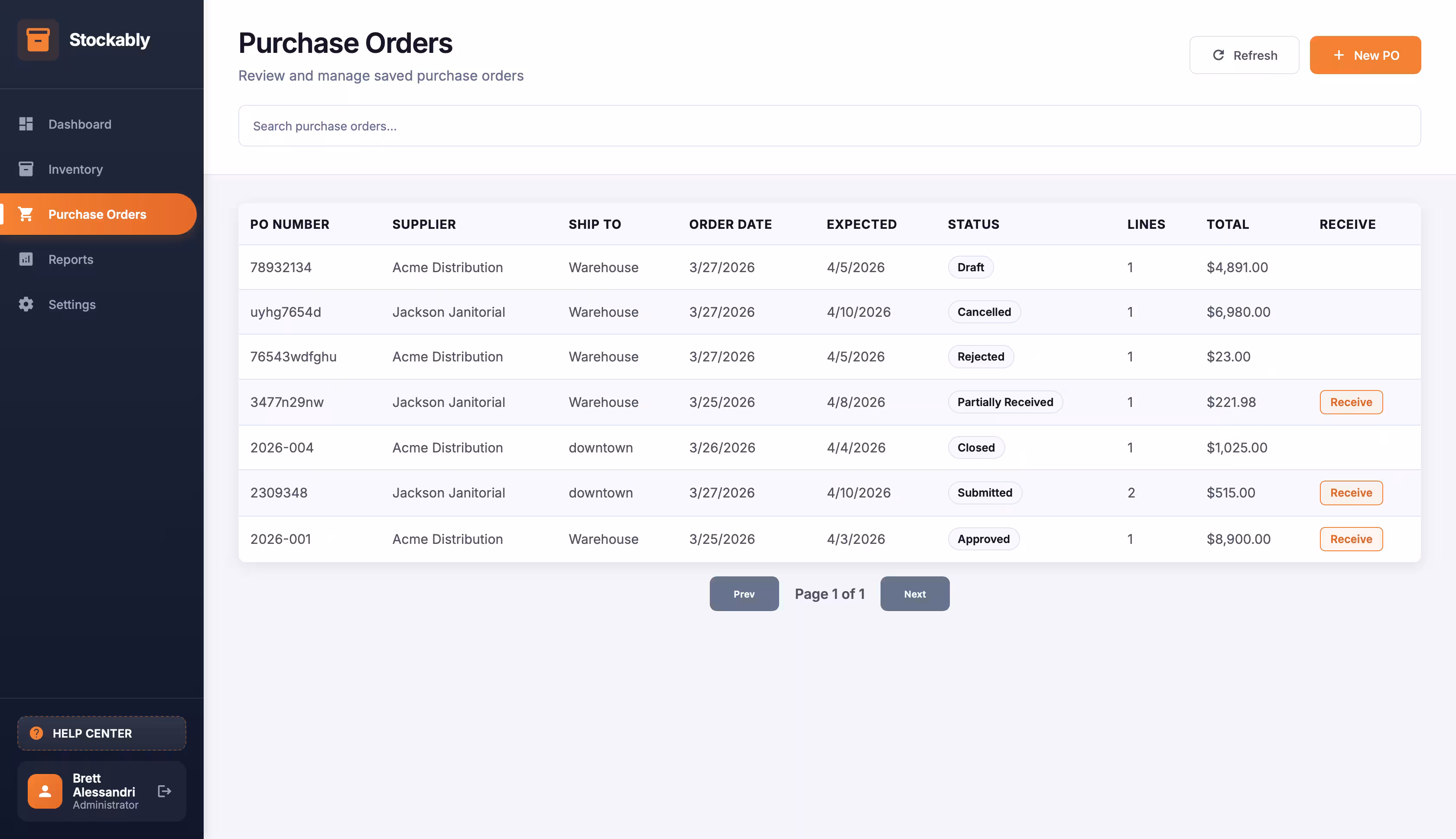Receive PO 3477n29nw

click(x=1351, y=402)
